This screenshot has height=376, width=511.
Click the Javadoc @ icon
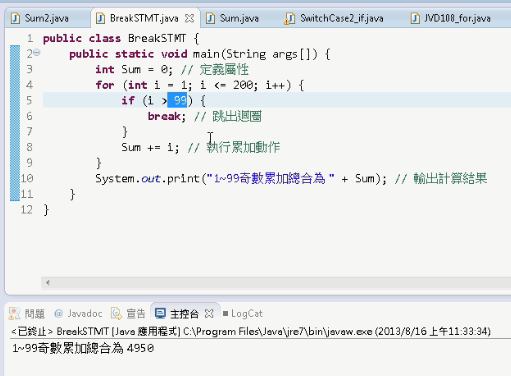pos(58,314)
